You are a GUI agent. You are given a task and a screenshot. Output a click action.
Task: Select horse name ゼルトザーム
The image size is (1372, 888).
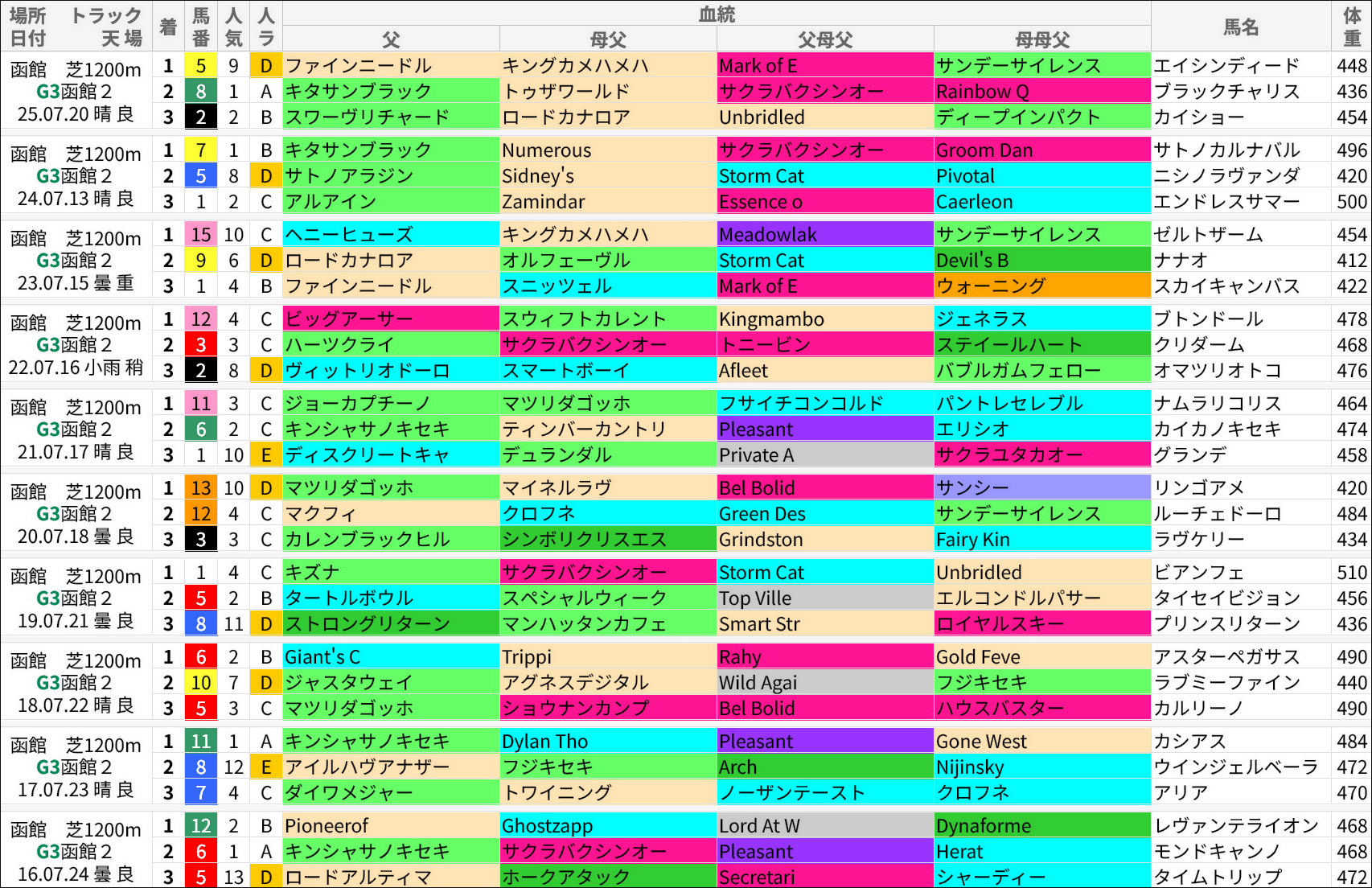tap(1208, 234)
